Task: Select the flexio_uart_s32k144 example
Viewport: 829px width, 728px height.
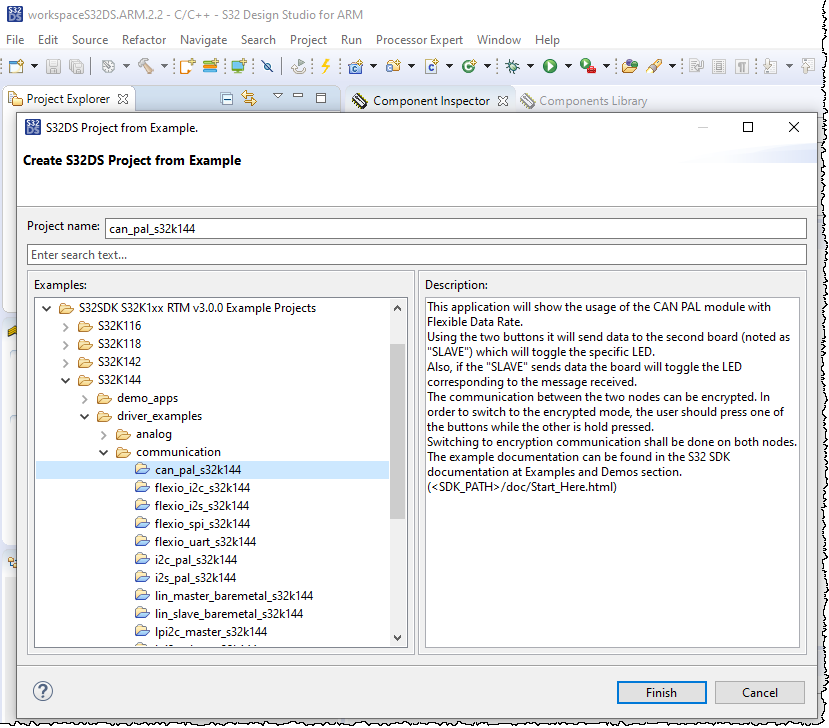Action: click(205, 541)
